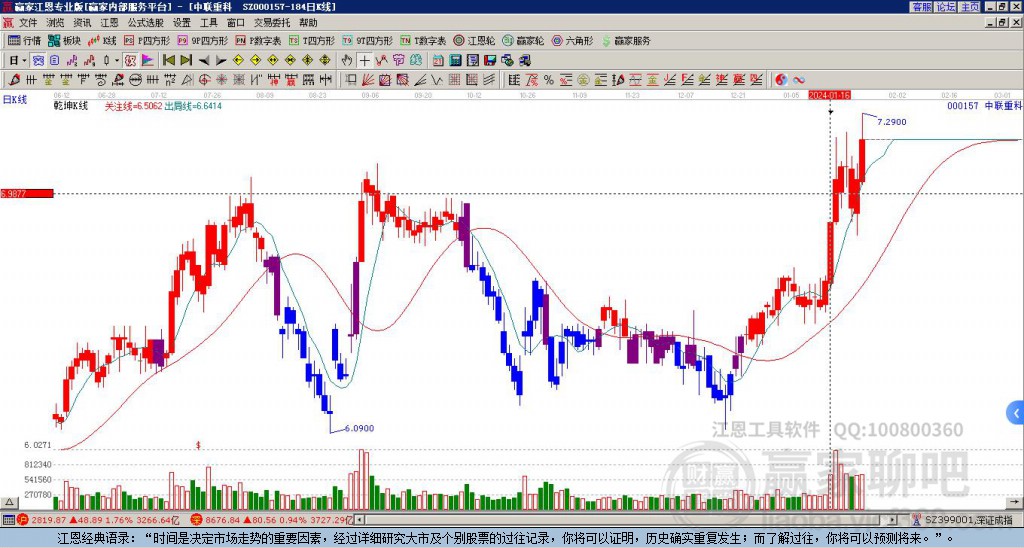Open the 设置 menu
Screen dimensions: 1024x548
[x=182, y=23]
